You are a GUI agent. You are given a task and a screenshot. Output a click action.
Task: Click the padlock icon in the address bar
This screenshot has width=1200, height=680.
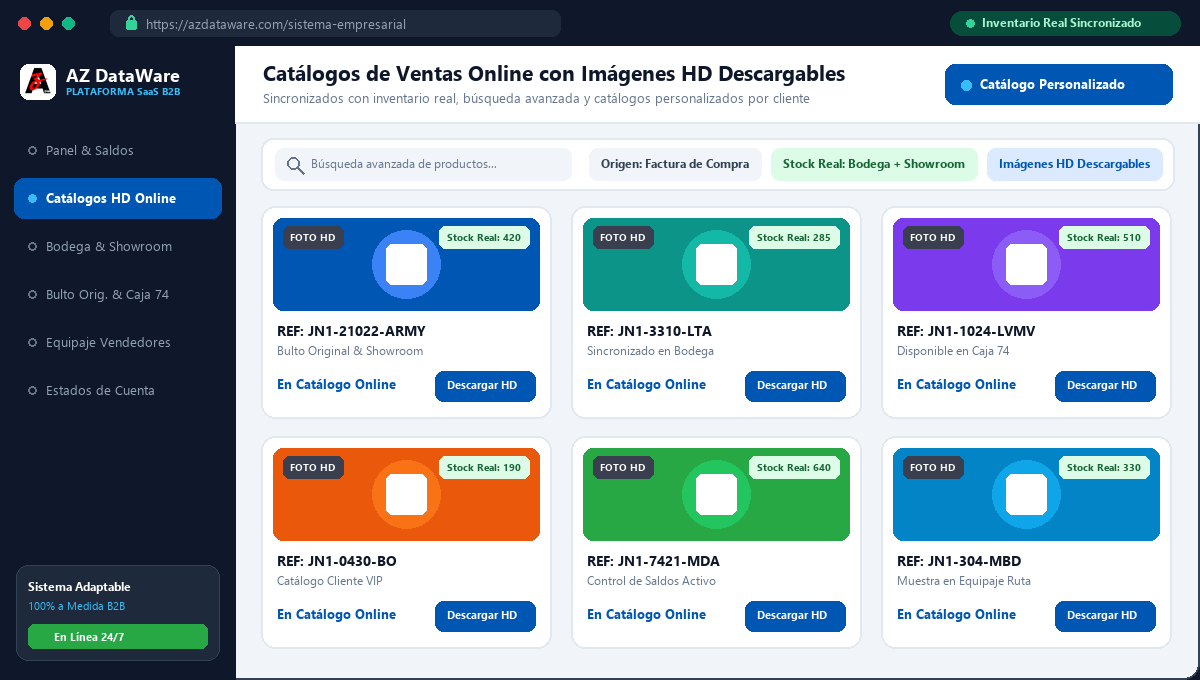click(129, 23)
